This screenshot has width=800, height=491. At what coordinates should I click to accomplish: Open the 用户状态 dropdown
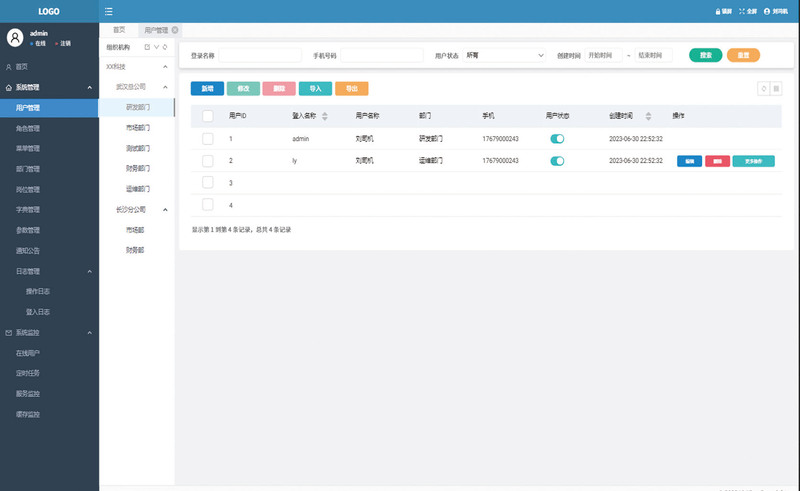(503, 56)
